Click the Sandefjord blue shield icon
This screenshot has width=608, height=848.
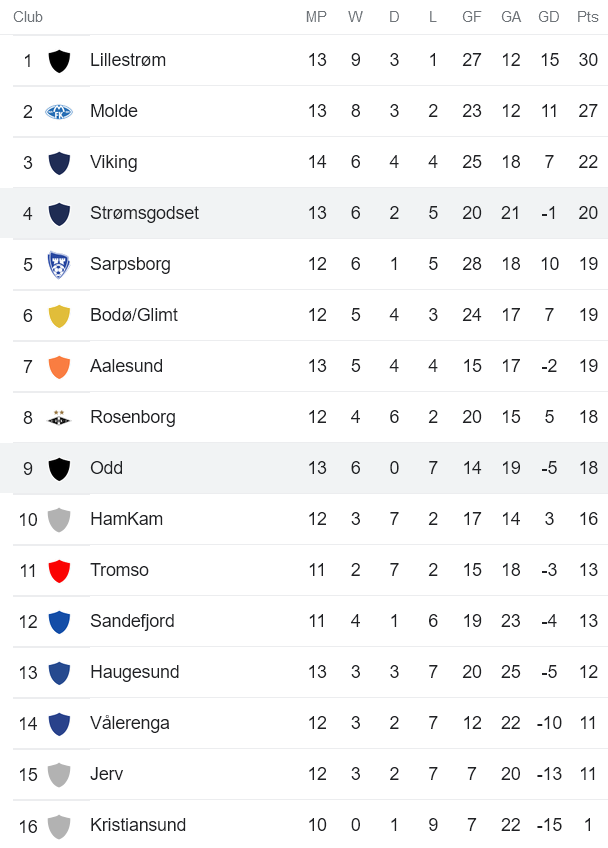tap(59, 622)
